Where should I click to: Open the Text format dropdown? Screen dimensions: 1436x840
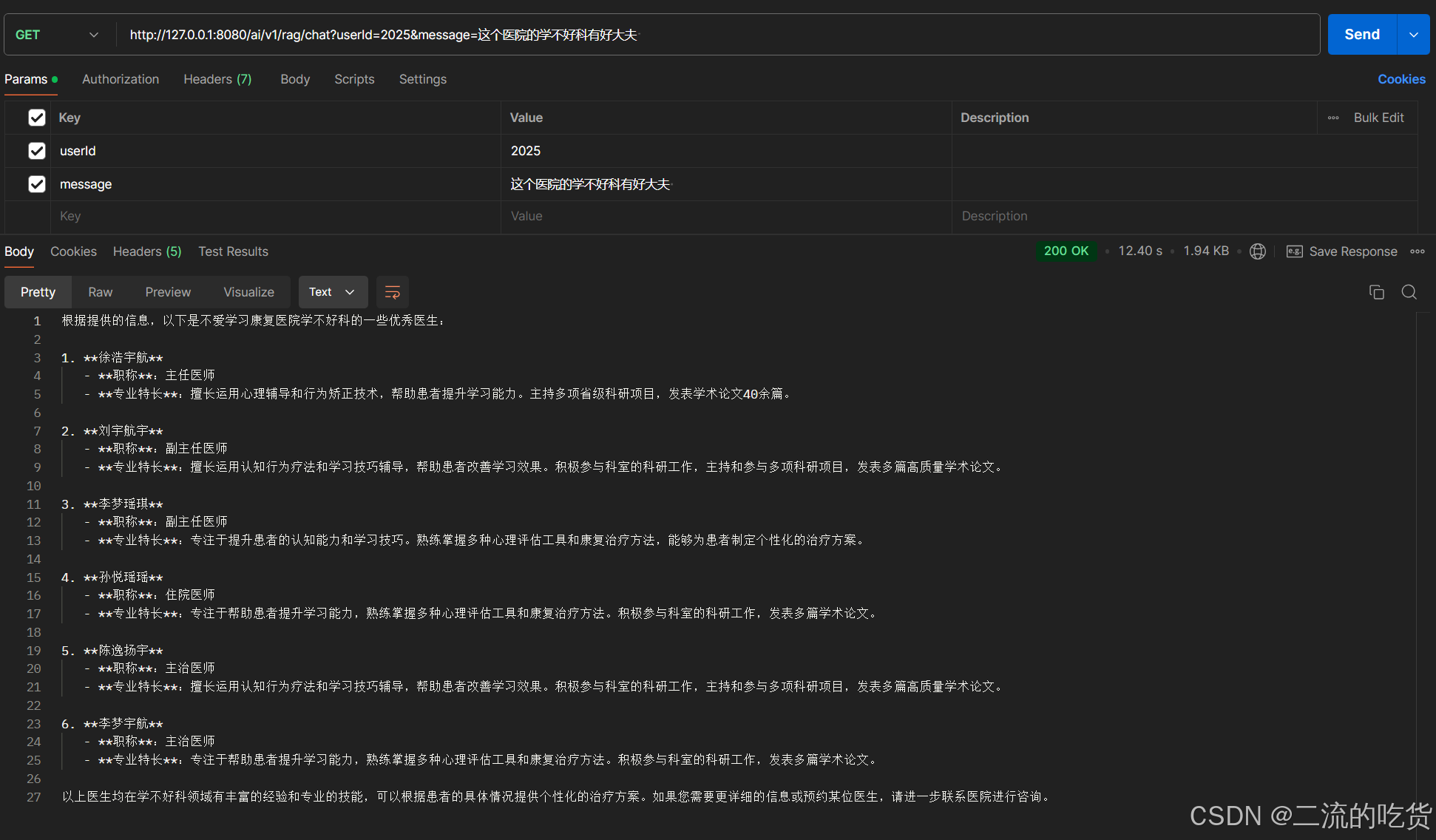tap(332, 292)
